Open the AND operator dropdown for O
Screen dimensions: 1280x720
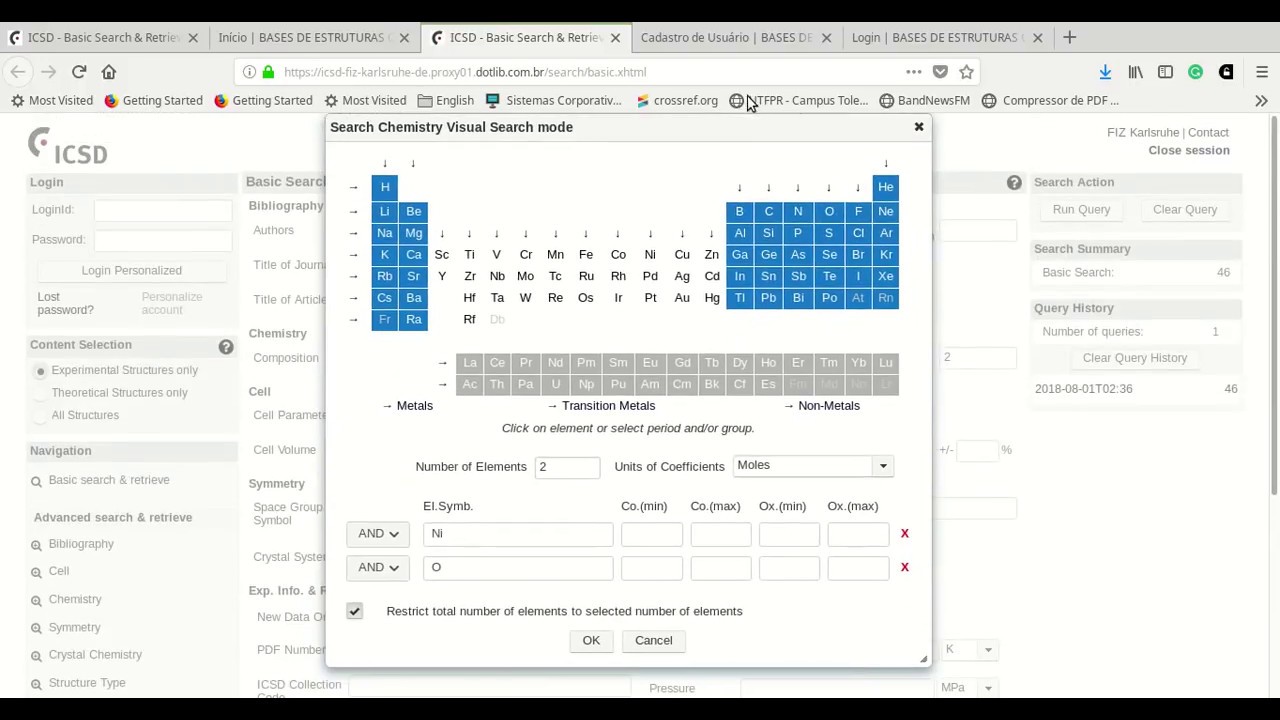(378, 568)
